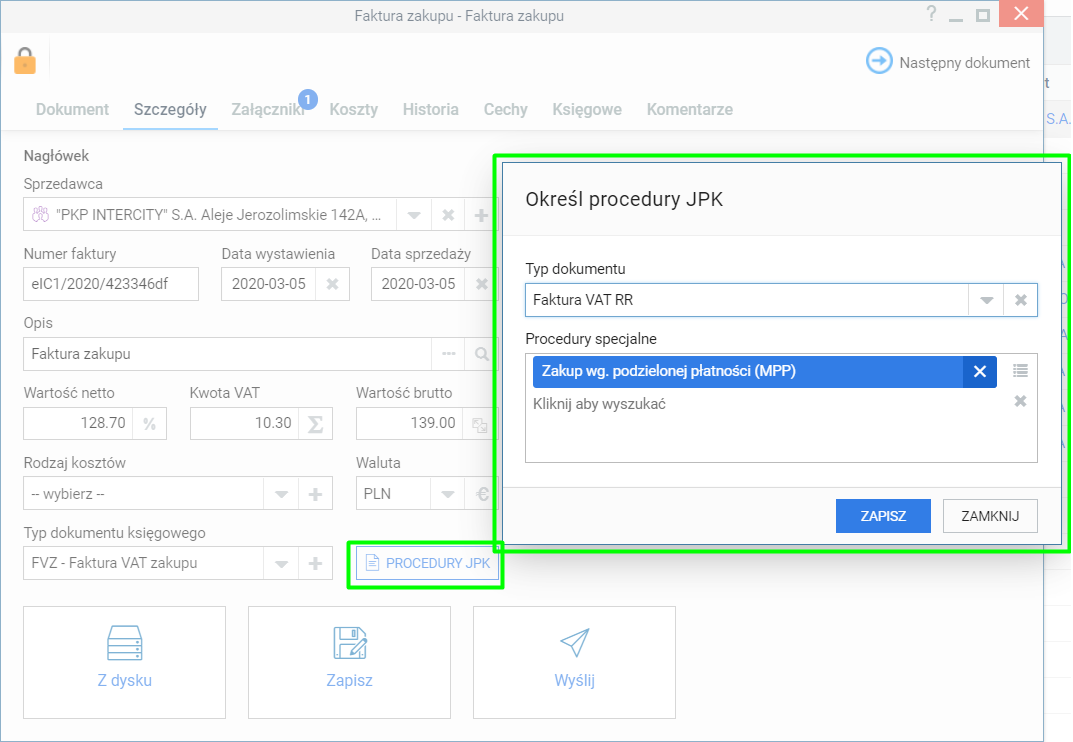Click the large Zapisz button
This screenshot has width=1073, height=742.
click(349, 663)
